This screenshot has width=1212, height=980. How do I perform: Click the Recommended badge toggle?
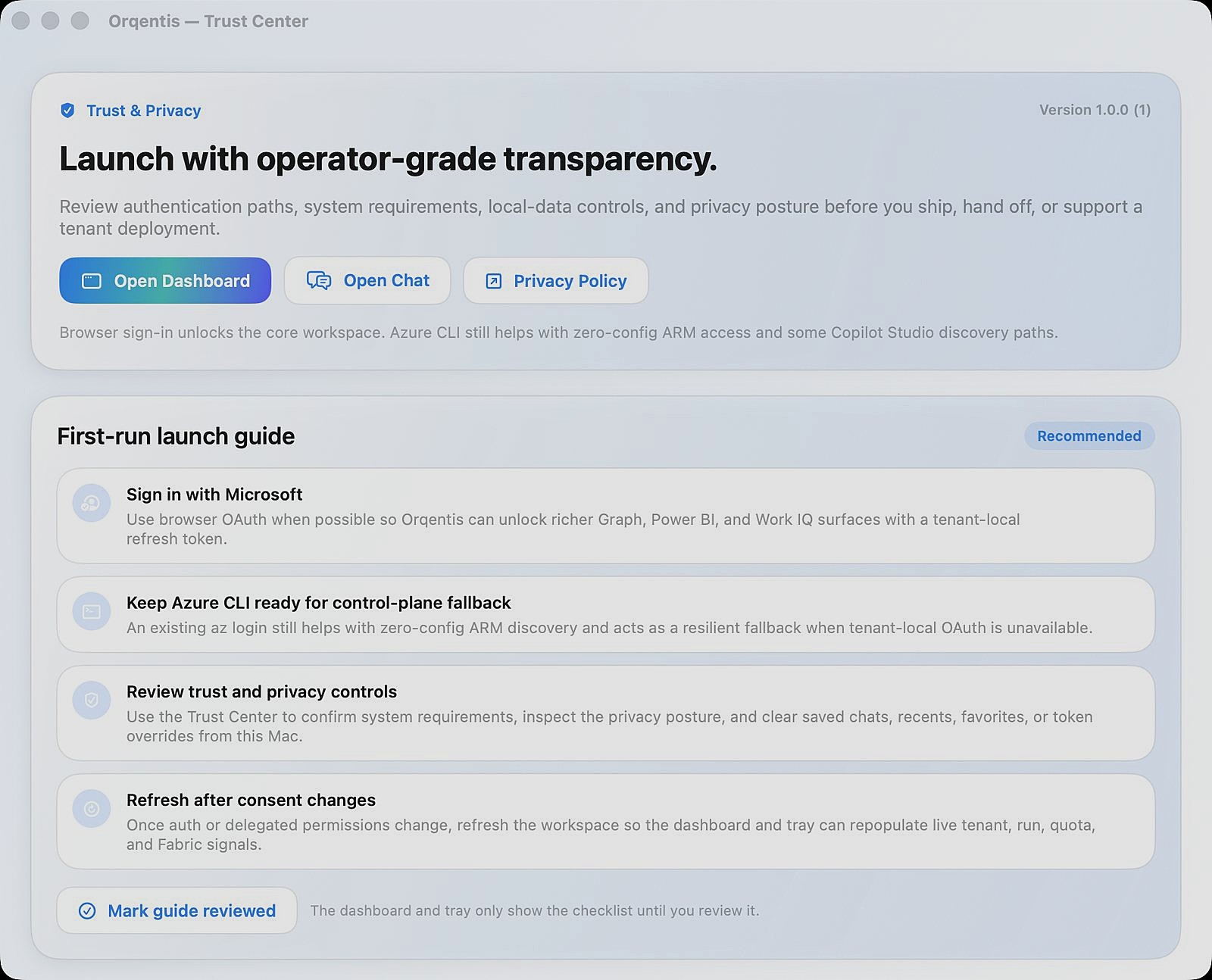click(1089, 435)
